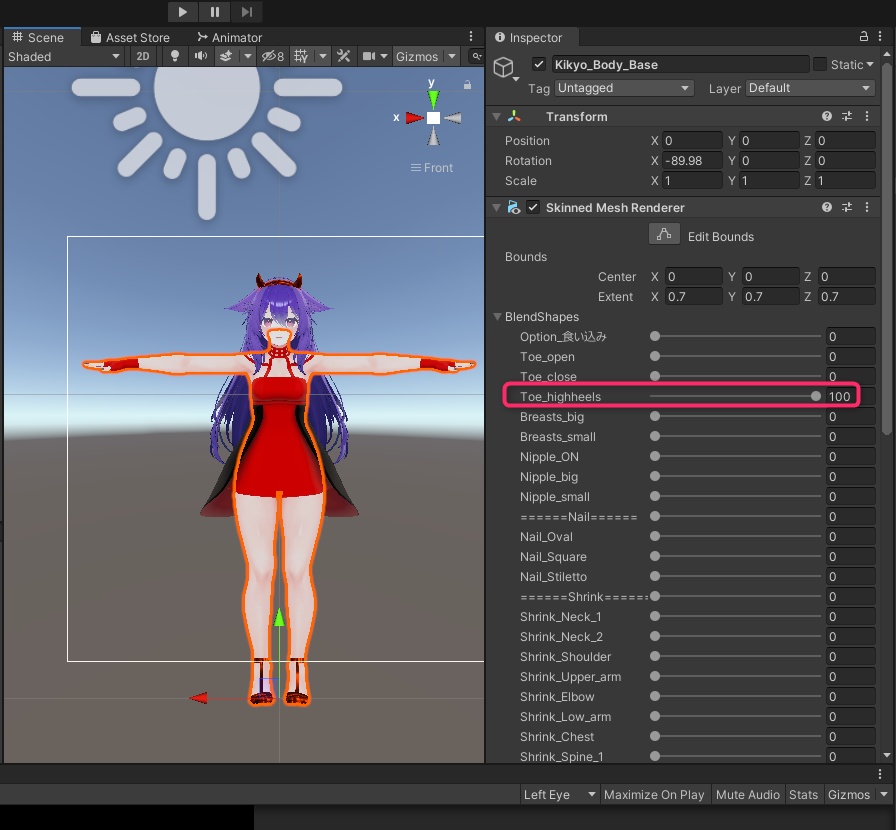Open scene camera settings icon

pyautogui.click(x=369, y=56)
